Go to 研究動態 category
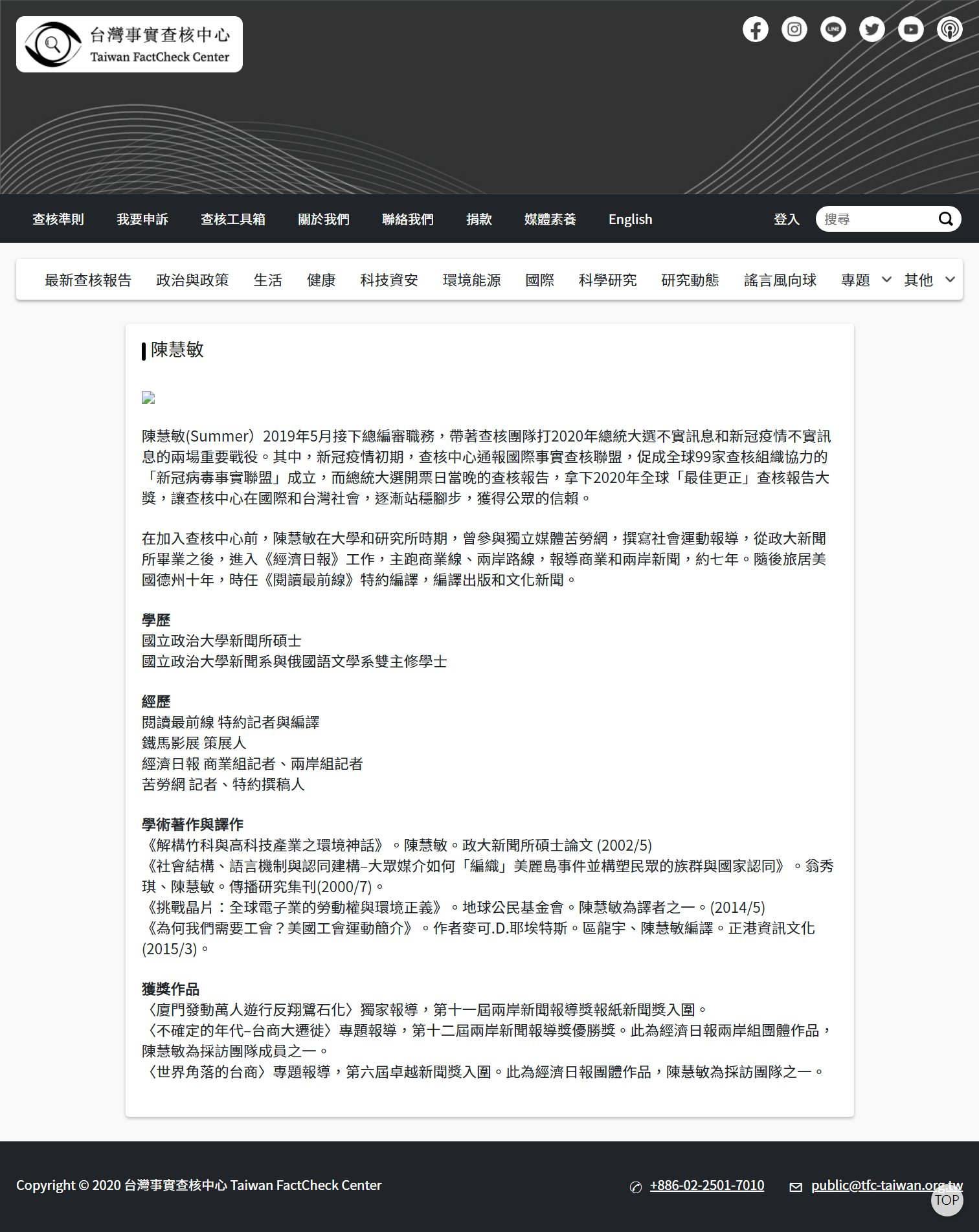979x1232 pixels. pos(690,280)
